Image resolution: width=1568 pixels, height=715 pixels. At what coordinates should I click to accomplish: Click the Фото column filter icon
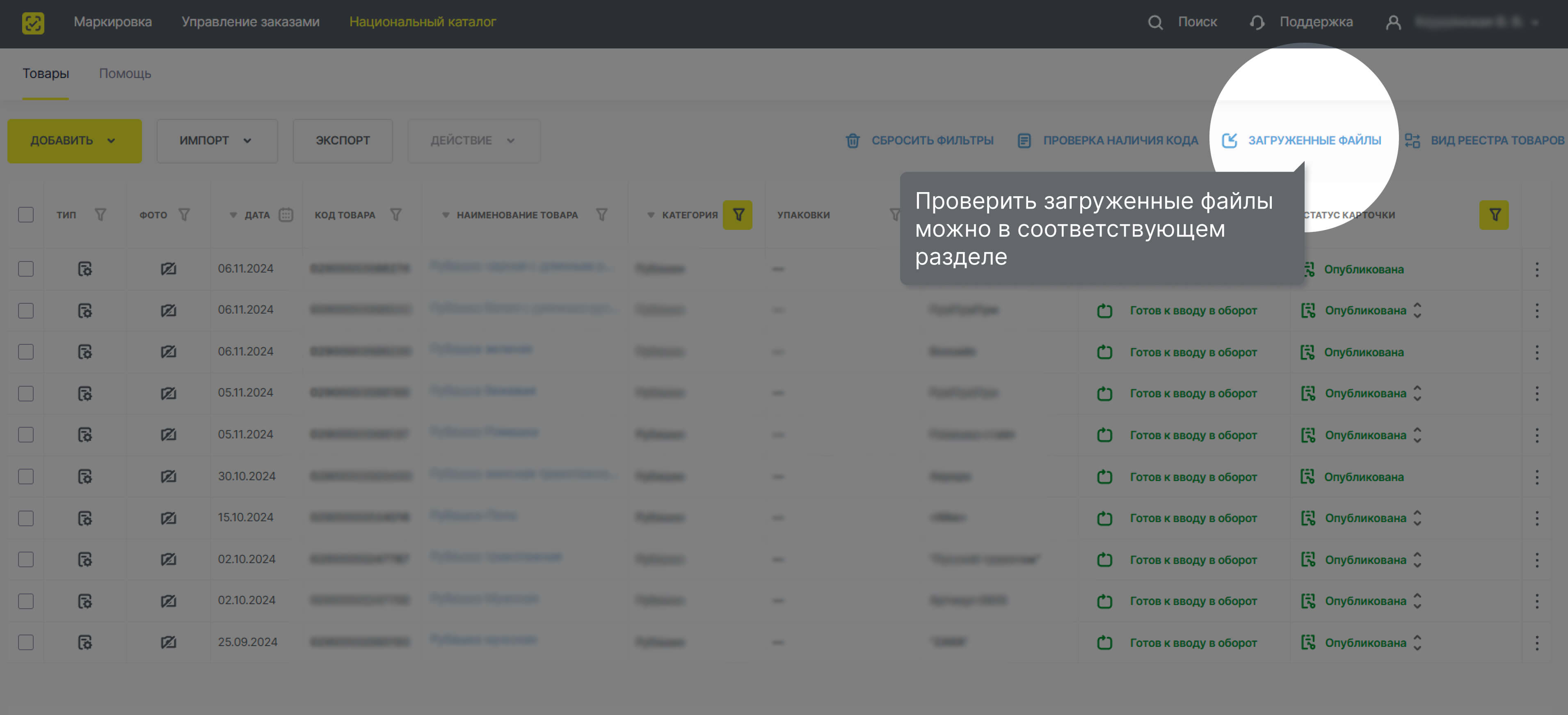tap(184, 215)
